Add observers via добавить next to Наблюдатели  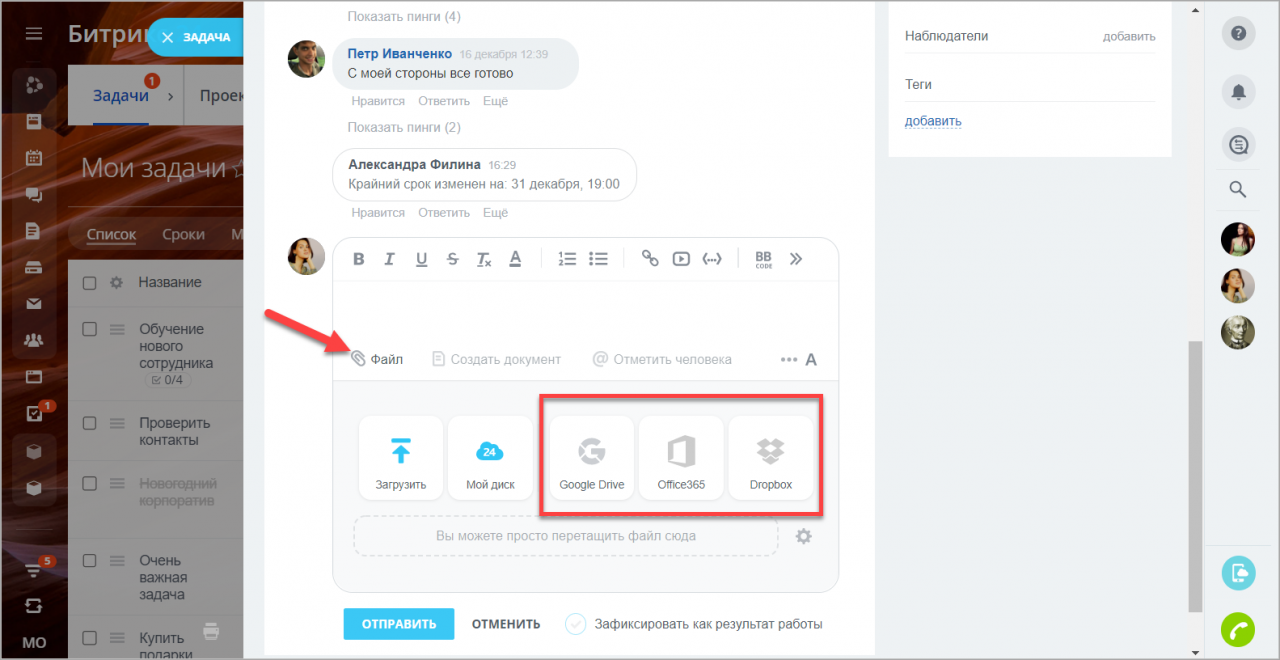[1129, 36]
